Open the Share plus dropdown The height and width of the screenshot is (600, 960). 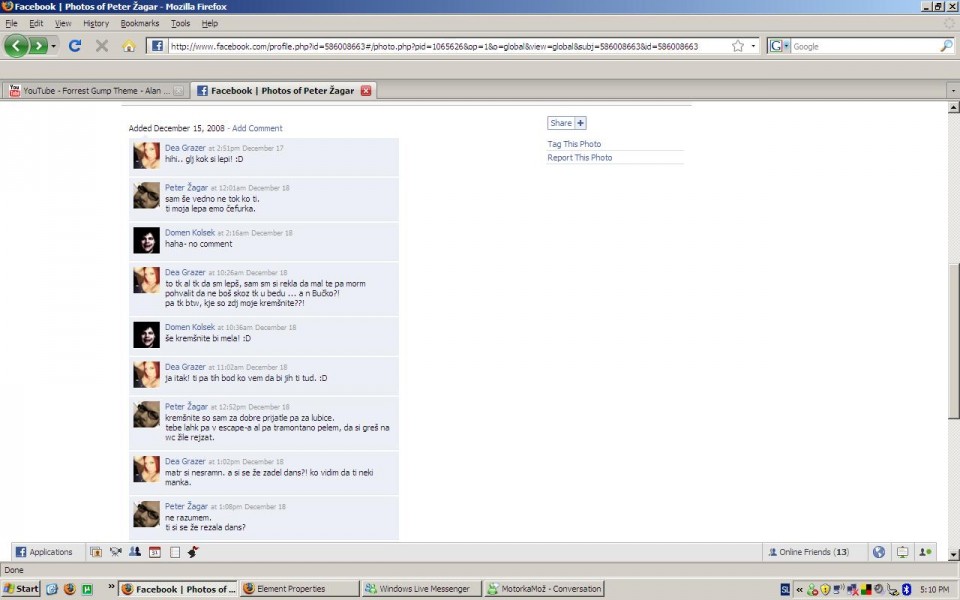point(580,123)
